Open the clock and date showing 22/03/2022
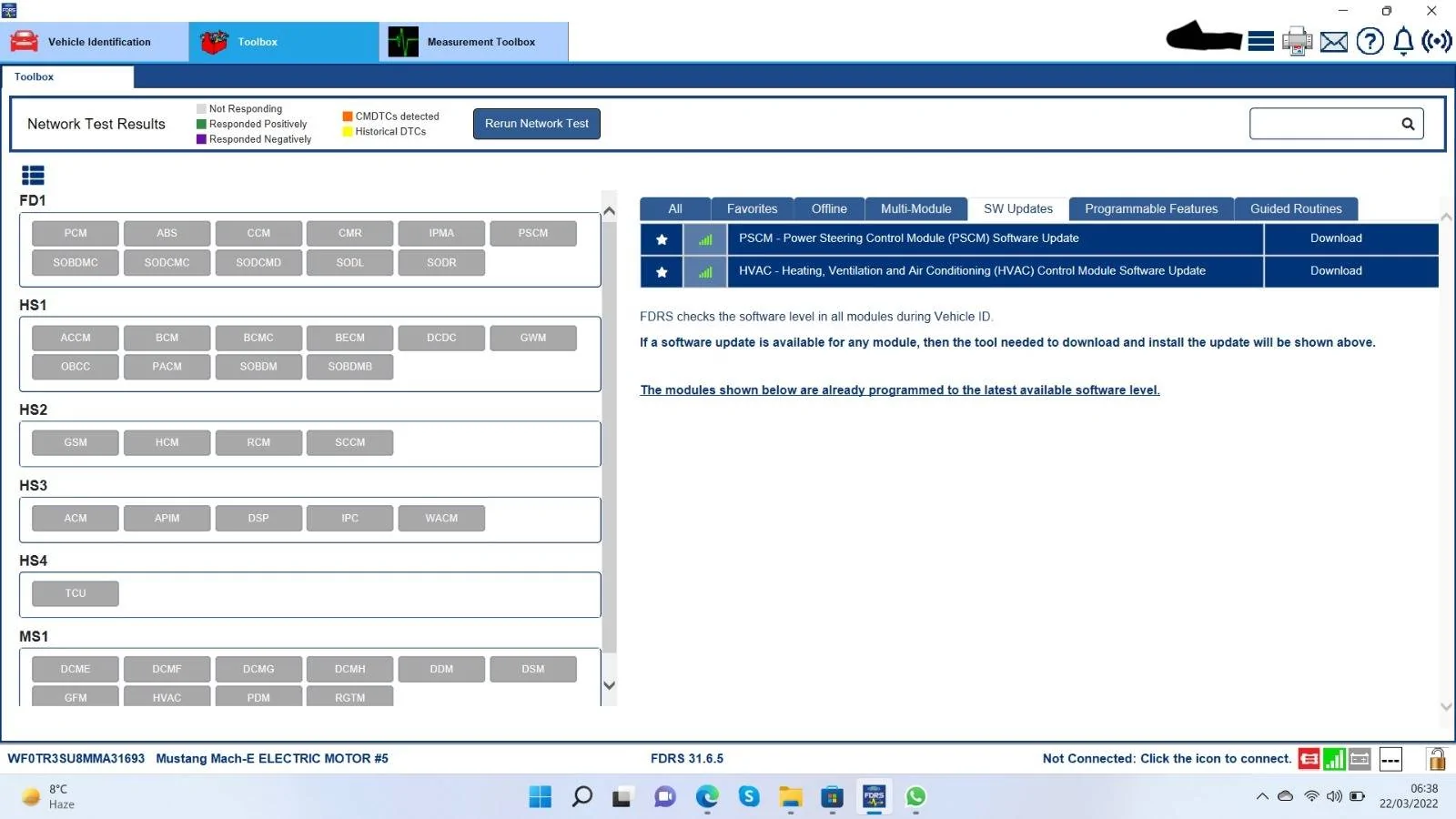Screen dimensions: 1456x819 pyautogui.click(x=1409, y=796)
